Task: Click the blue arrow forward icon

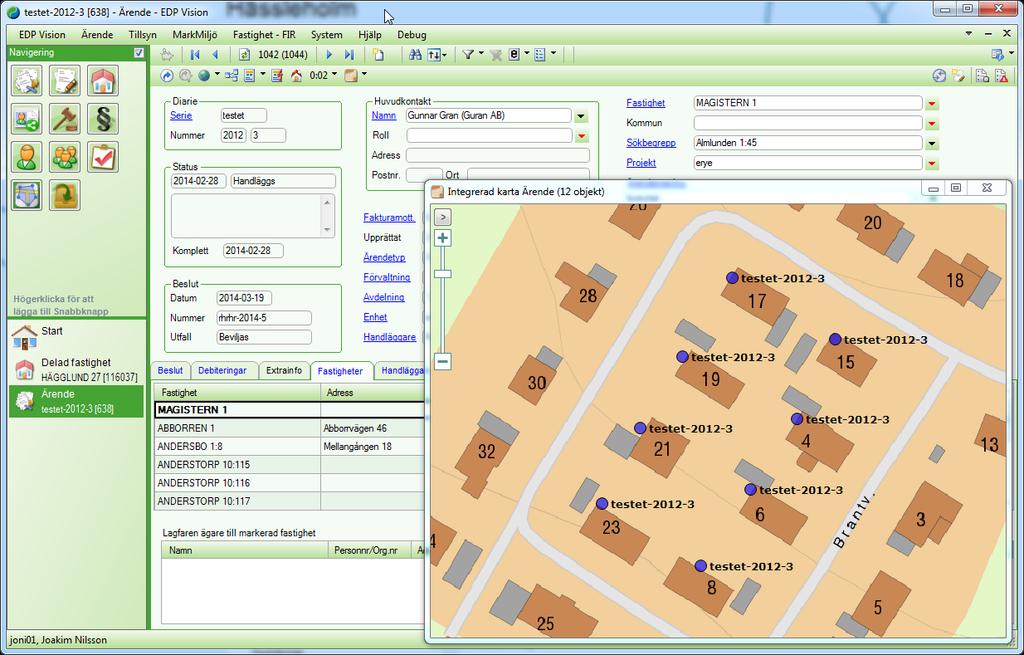Action: pyautogui.click(x=167, y=76)
